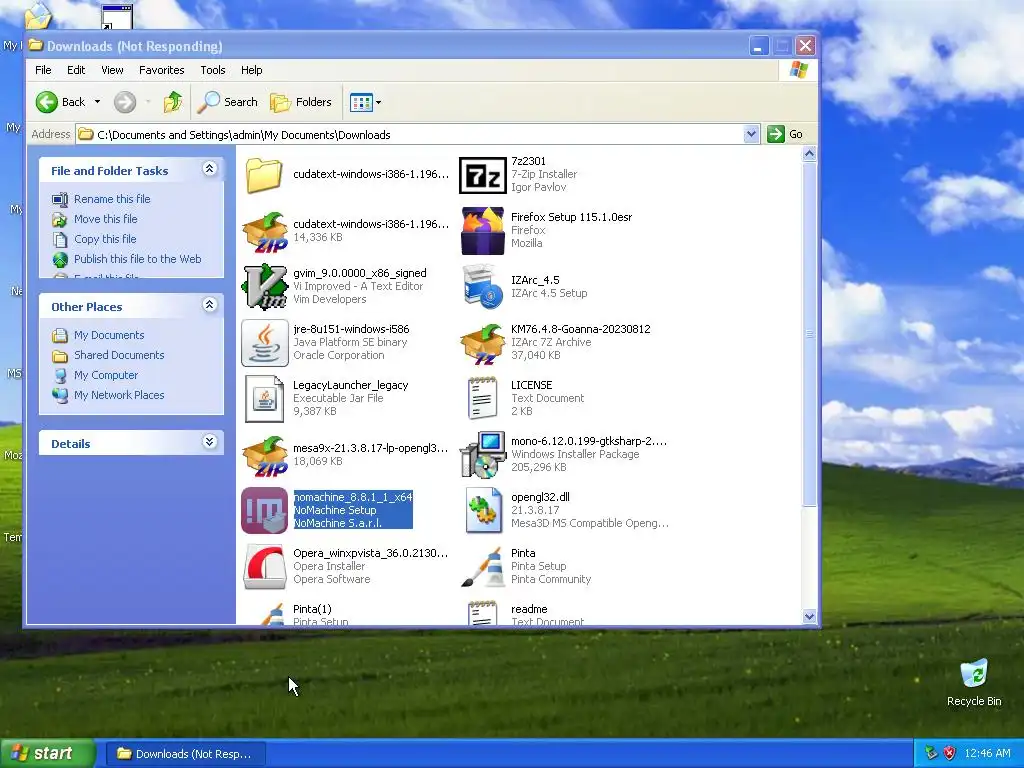Click the green Back arrow icon
The height and width of the screenshot is (768, 1024).
[x=46, y=102]
